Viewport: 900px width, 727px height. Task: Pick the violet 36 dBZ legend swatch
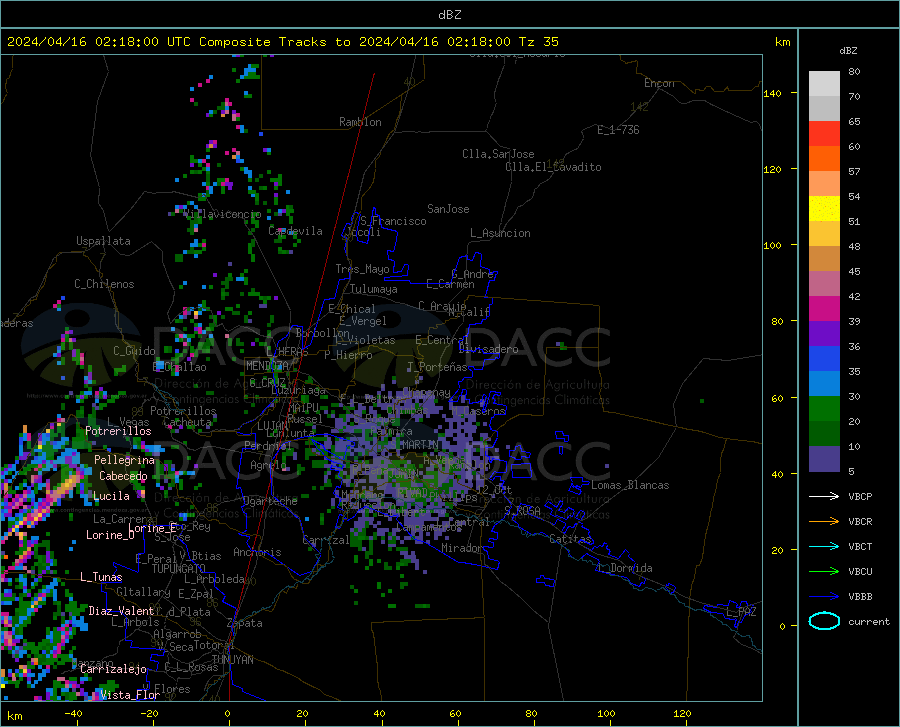click(824, 334)
